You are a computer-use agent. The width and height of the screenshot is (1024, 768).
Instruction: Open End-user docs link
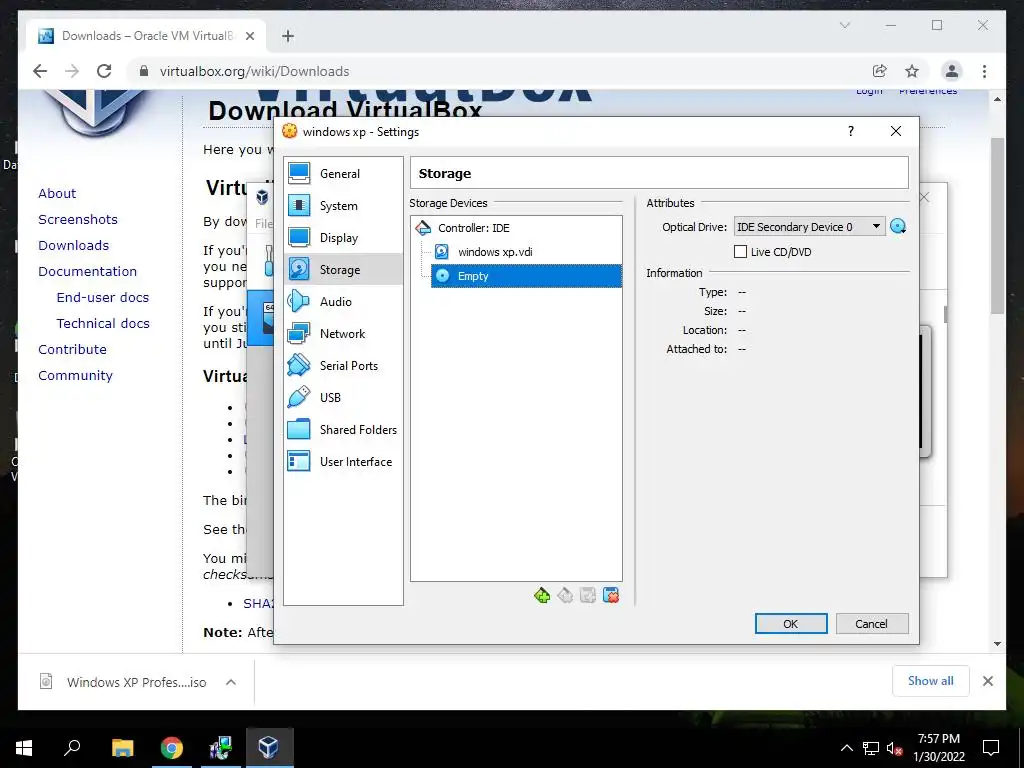(103, 297)
